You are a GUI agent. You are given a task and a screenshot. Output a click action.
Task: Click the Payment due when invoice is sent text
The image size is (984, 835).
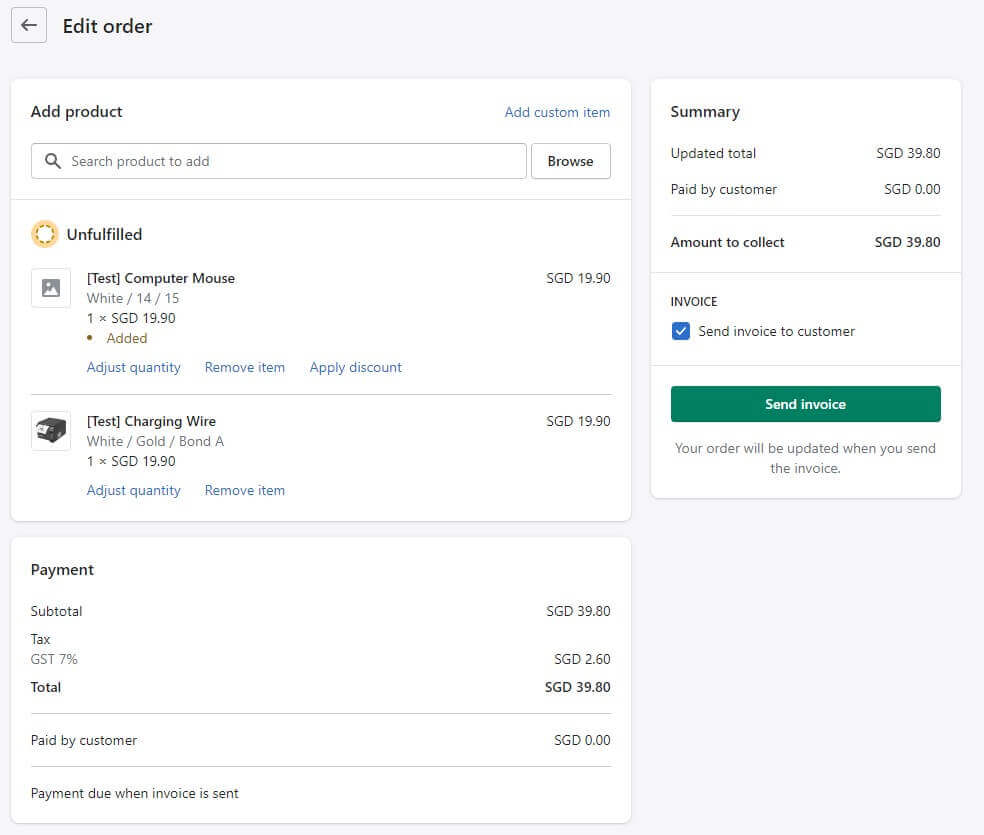tap(134, 794)
